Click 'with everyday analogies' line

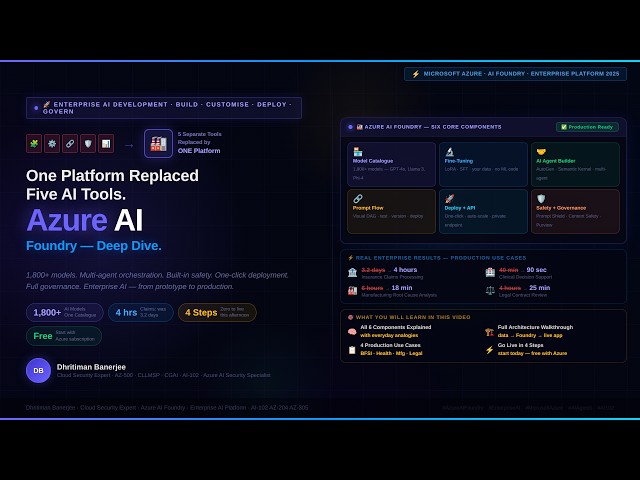[389, 336]
